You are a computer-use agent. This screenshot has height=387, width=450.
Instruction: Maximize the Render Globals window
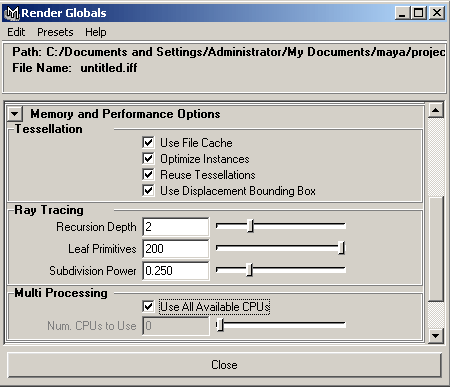pos(418,13)
